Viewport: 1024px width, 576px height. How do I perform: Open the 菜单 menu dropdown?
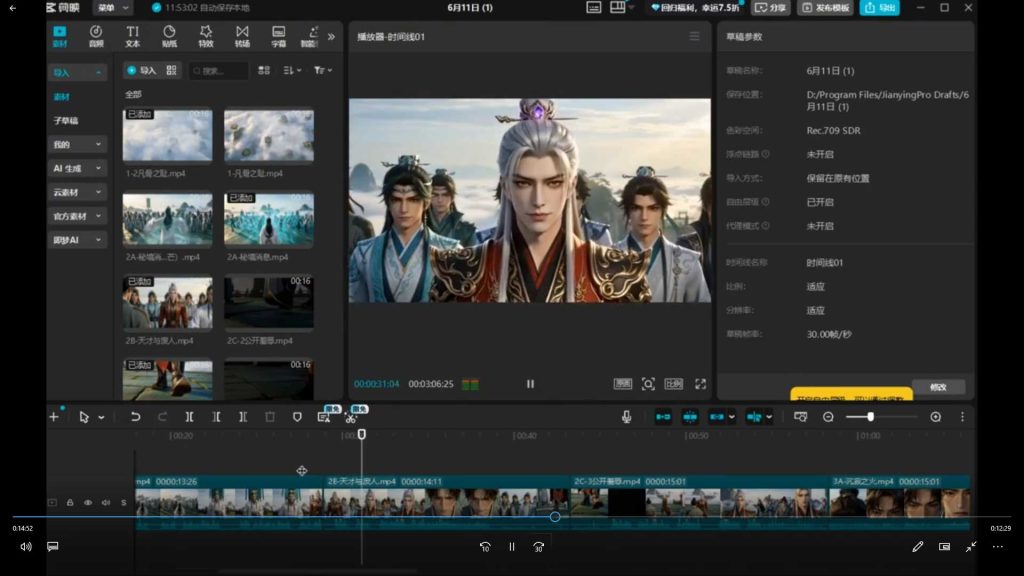[x=113, y=8]
